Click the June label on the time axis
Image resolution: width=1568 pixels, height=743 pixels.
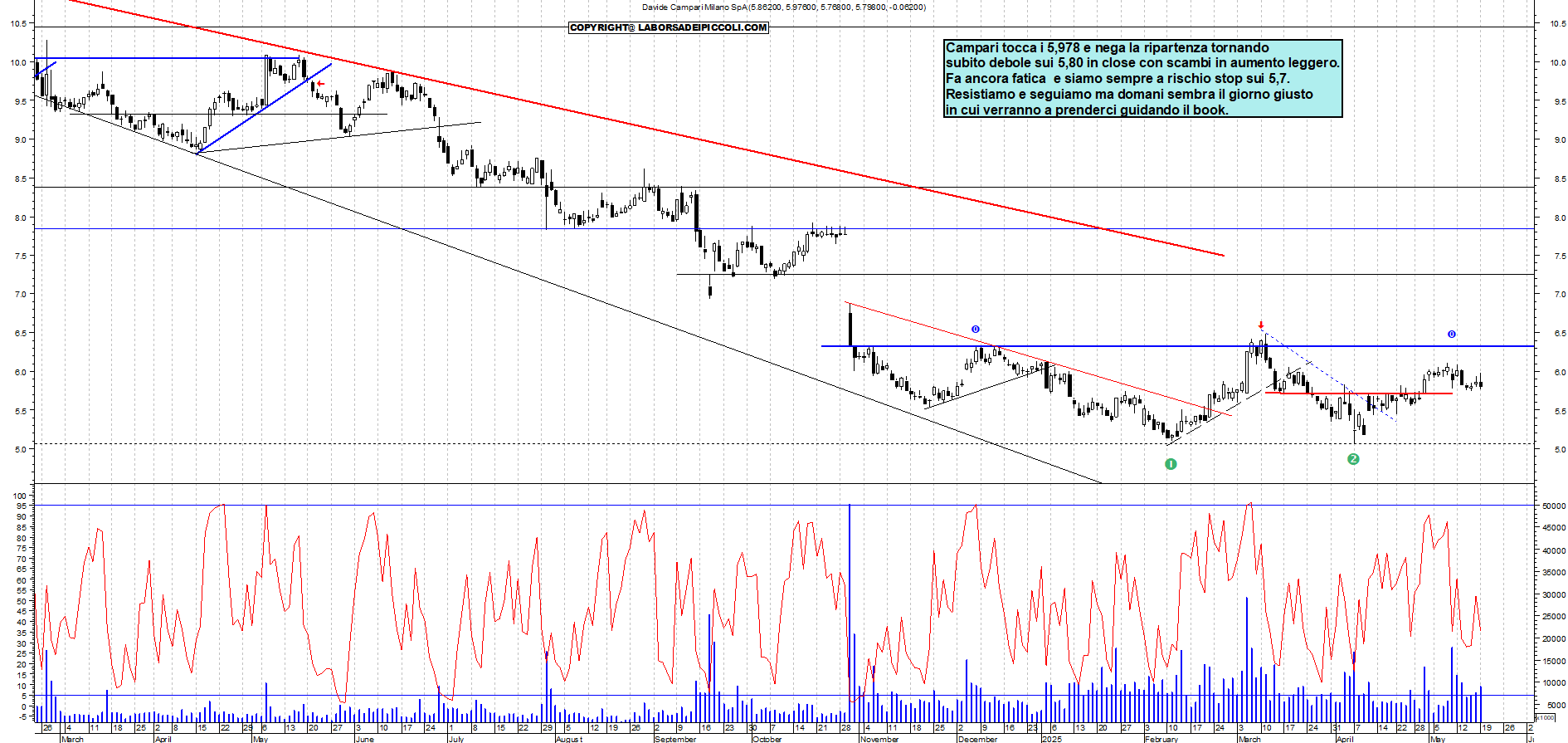tap(364, 739)
